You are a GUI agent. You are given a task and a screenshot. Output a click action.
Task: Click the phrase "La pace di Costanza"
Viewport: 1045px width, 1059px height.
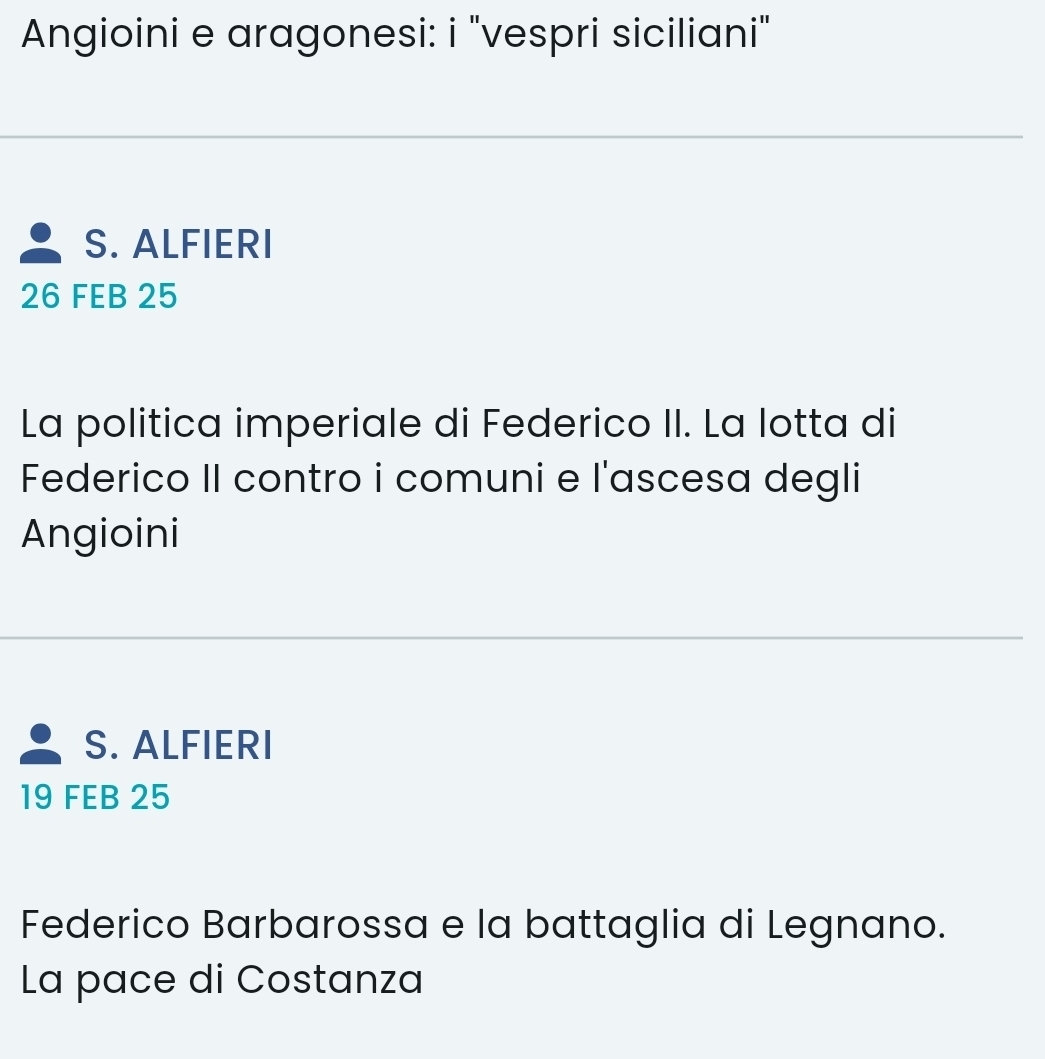(221, 978)
